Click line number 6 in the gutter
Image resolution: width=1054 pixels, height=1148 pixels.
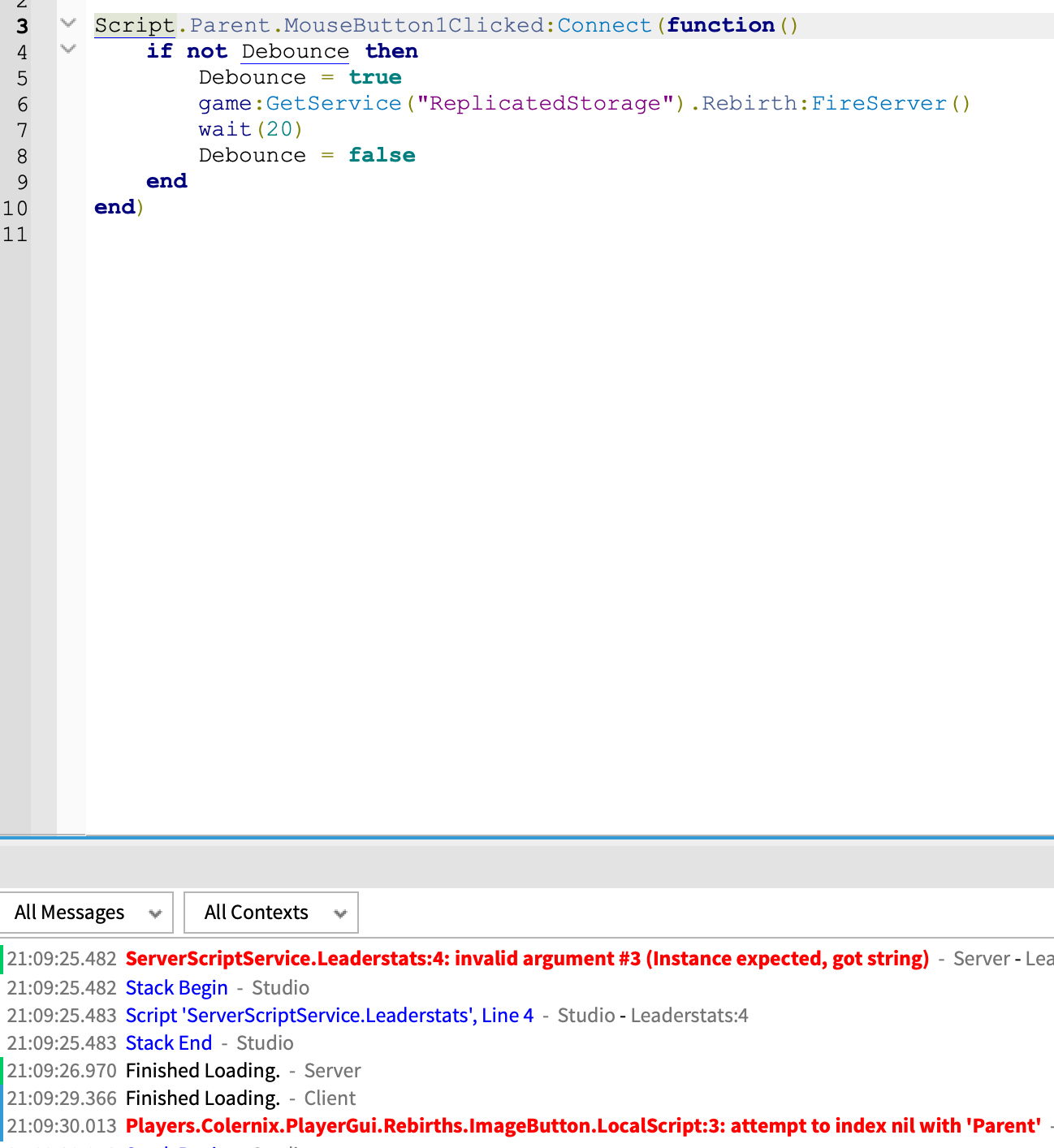pyautogui.click(x=22, y=104)
